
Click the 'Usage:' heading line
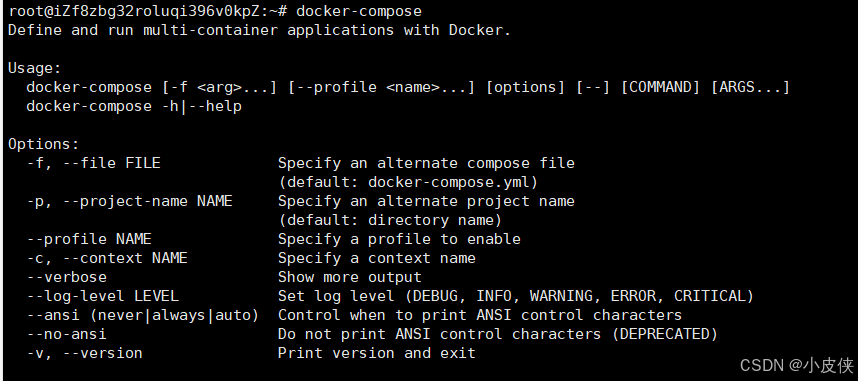pos(35,68)
